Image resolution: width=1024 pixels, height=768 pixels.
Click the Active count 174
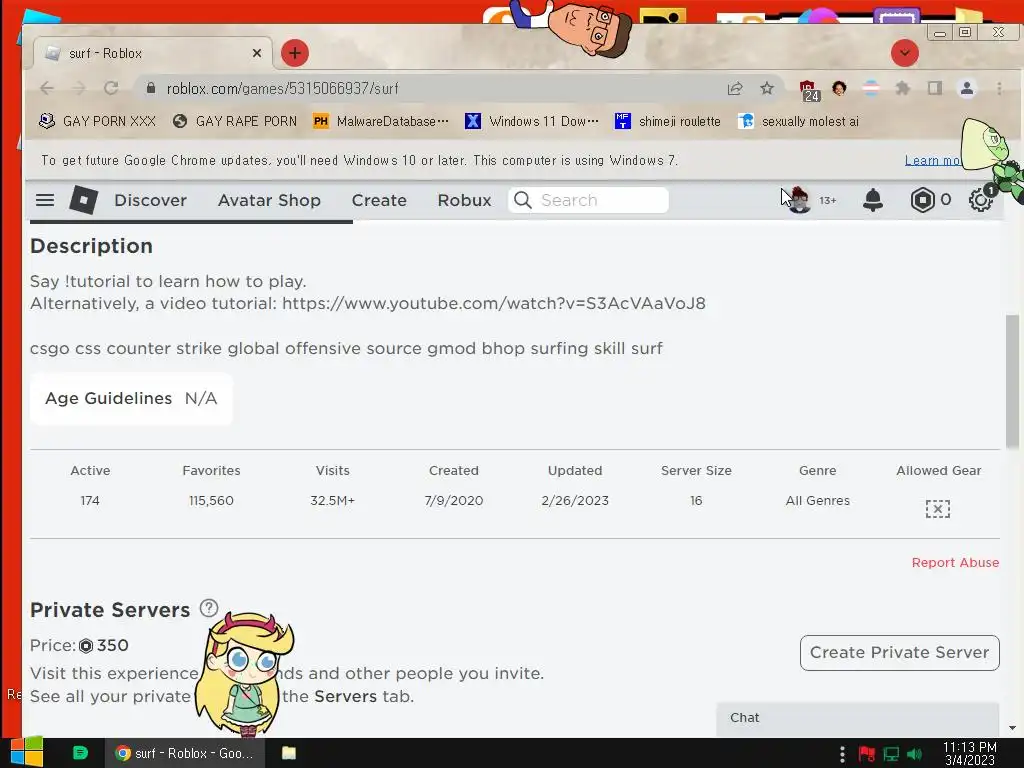[90, 501]
